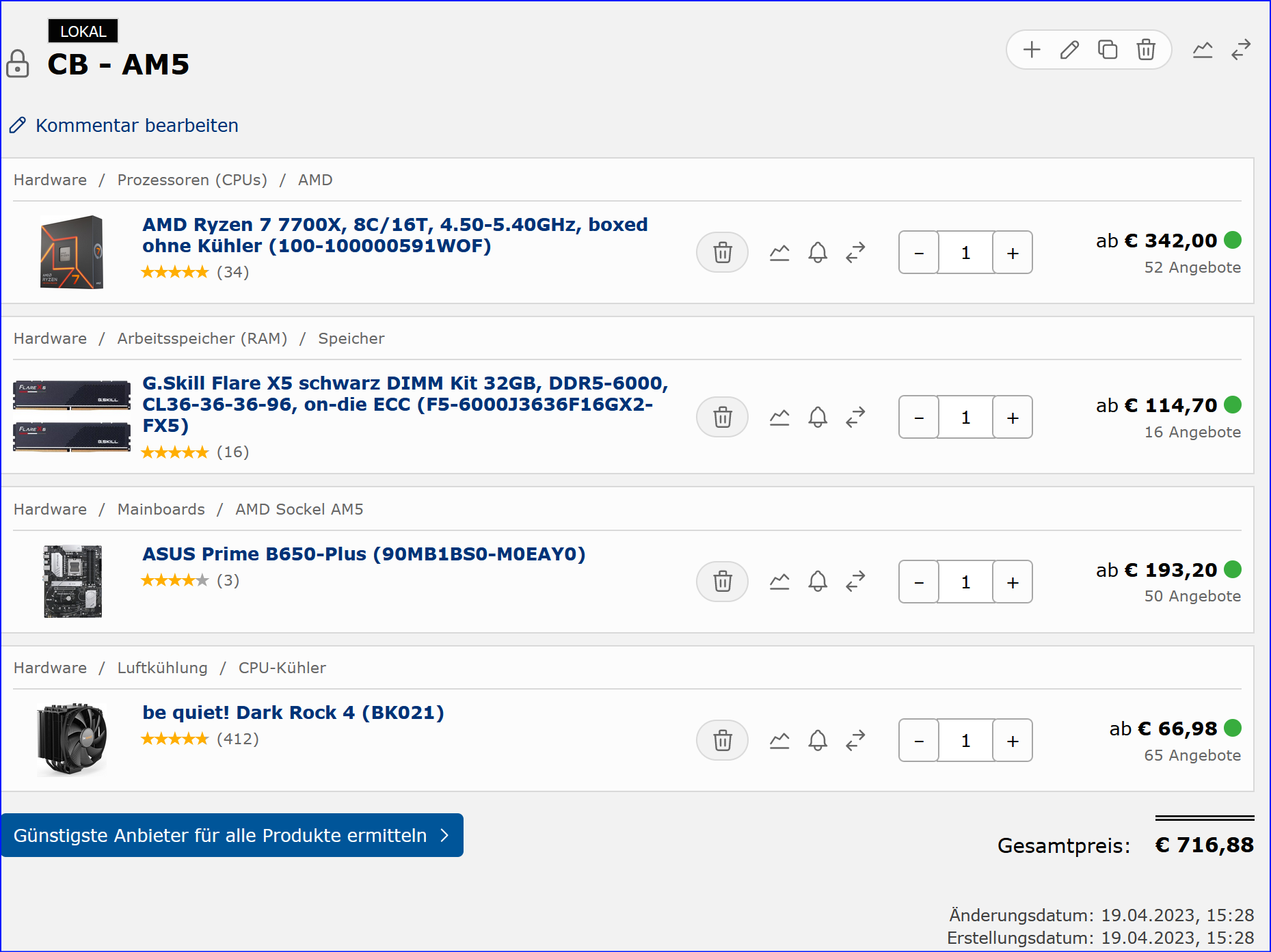Click swap arrows for Ryzen 7 7700X
The image size is (1271, 952).
pyautogui.click(x=855, y=252)
